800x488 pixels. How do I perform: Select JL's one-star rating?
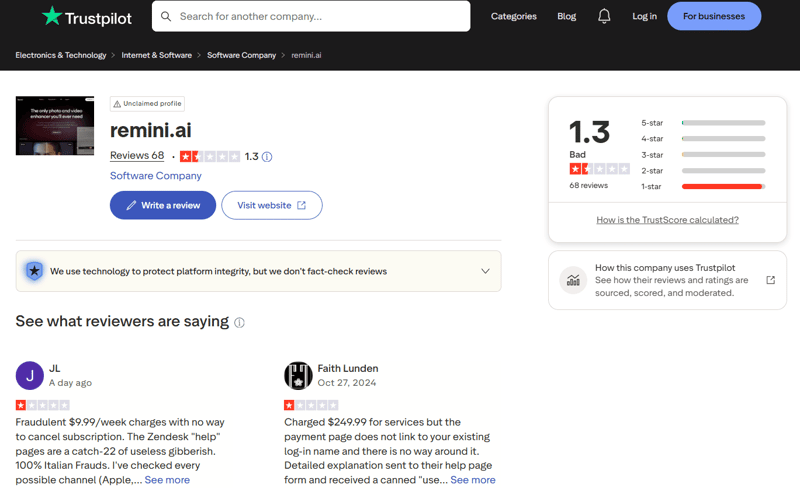(x=42, y=405)
